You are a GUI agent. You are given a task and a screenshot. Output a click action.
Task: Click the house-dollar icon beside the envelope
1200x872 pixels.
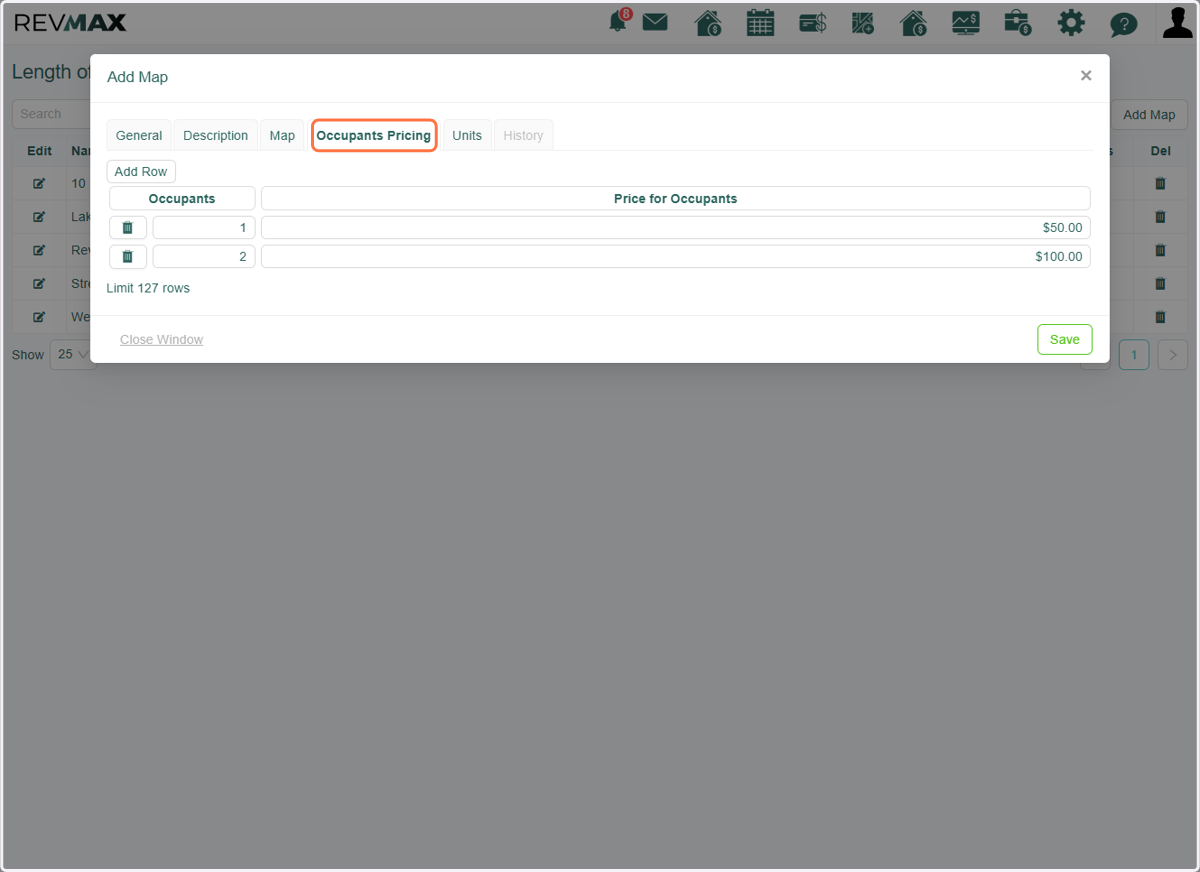708,22
